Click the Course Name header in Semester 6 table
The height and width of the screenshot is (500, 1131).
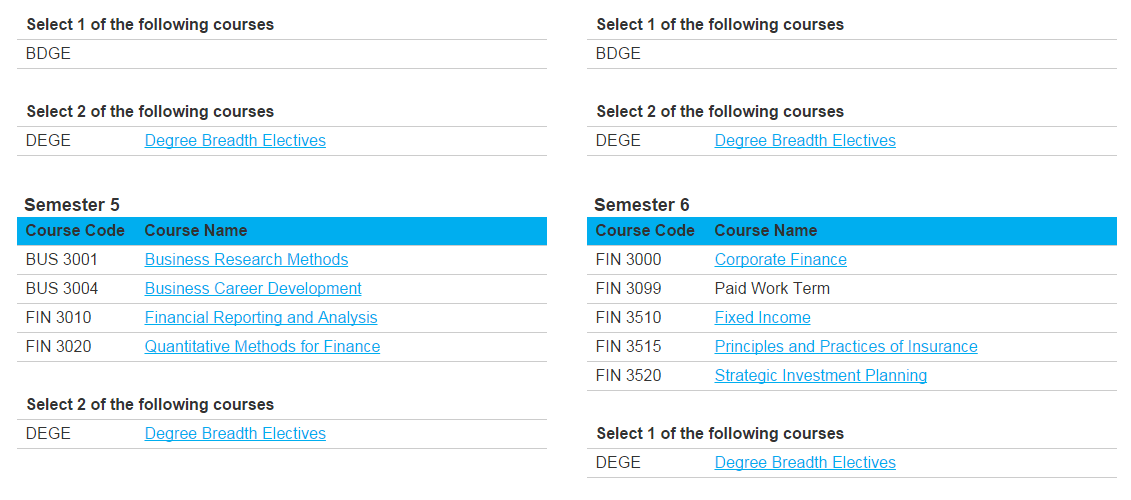pyautogui.click(x=765, y=231)
